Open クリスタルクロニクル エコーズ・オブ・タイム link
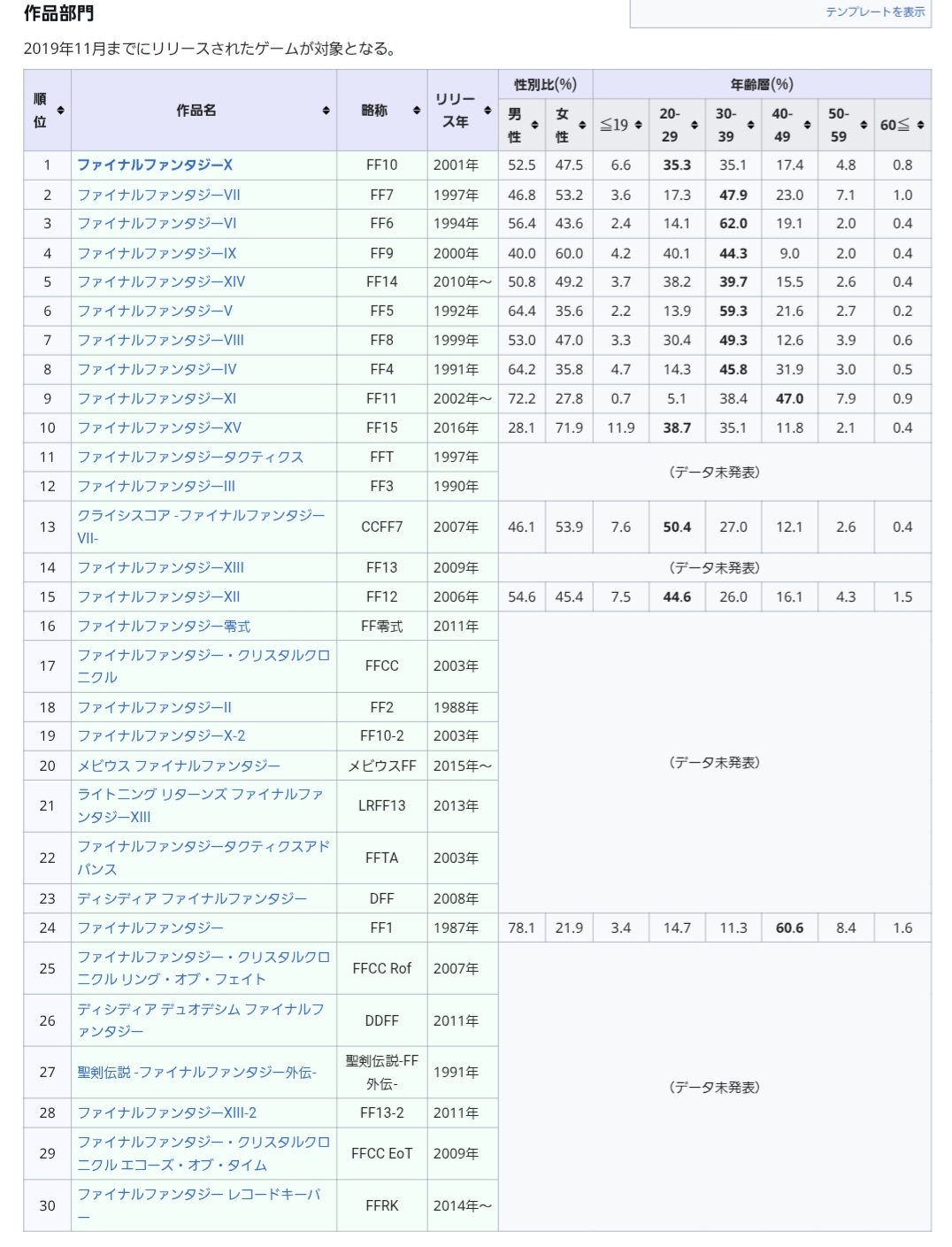952x1247 pixels. point(203,1153)
